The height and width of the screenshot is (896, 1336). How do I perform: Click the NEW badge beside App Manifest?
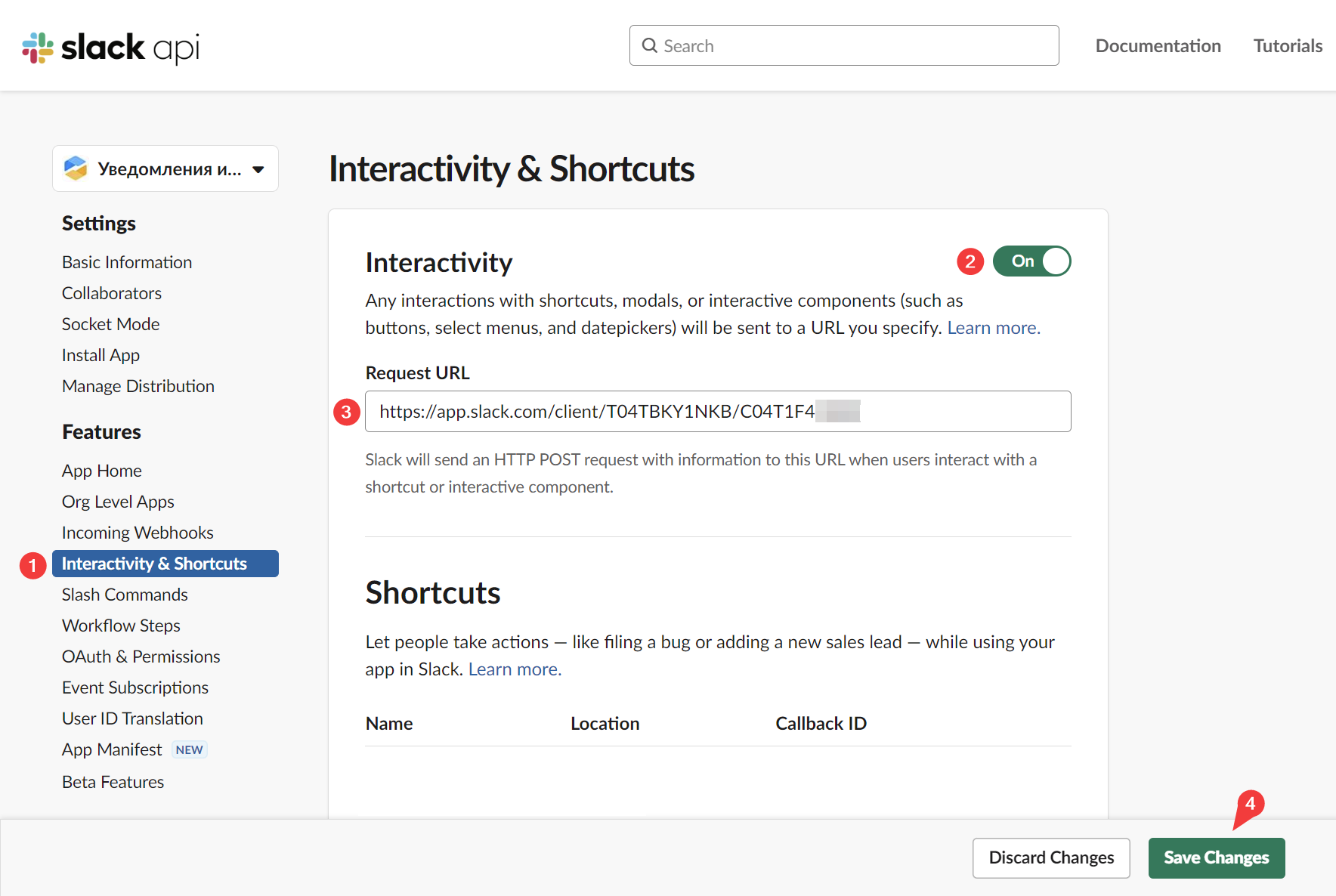pos(189,749)
